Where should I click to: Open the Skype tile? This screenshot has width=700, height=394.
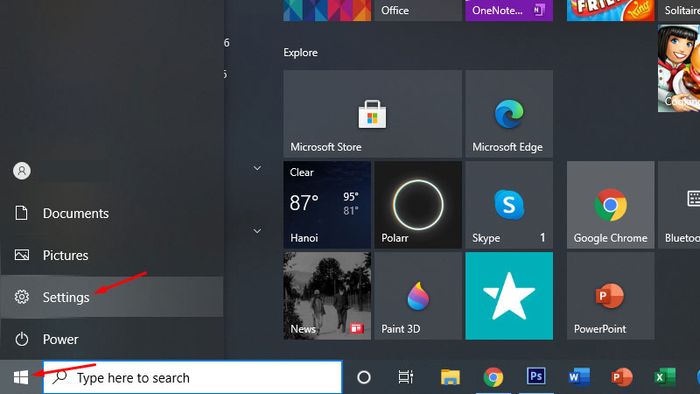click(509, 205)
